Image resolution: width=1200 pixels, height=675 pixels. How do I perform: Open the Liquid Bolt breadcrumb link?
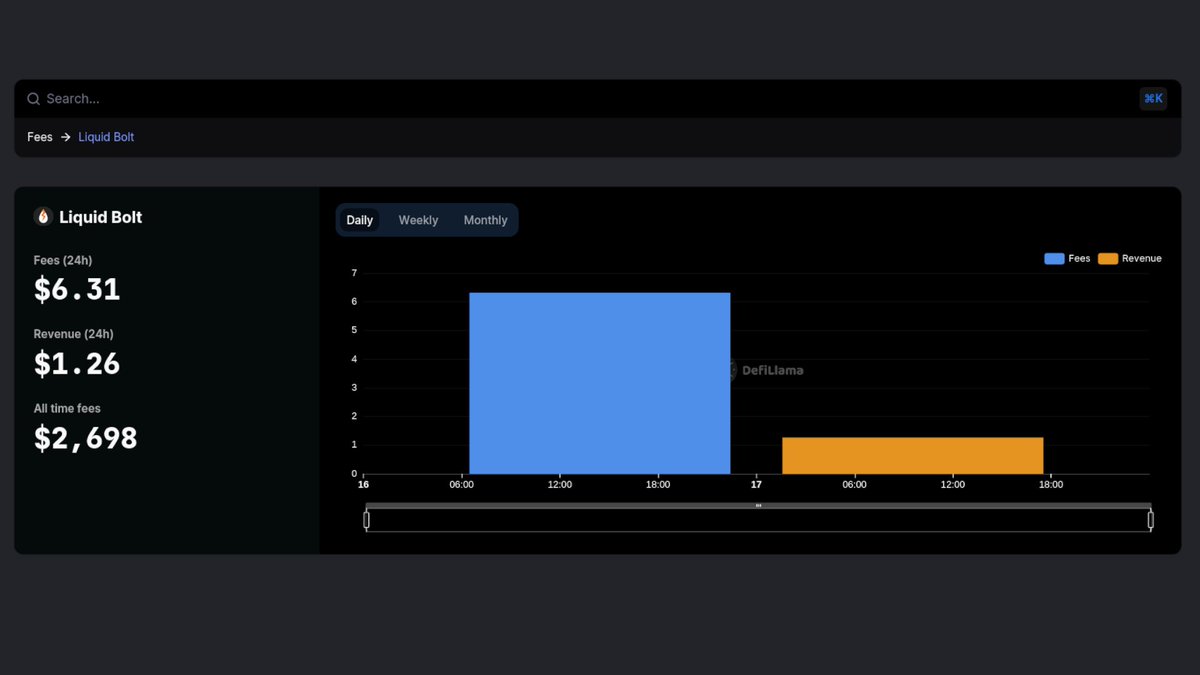106,137
